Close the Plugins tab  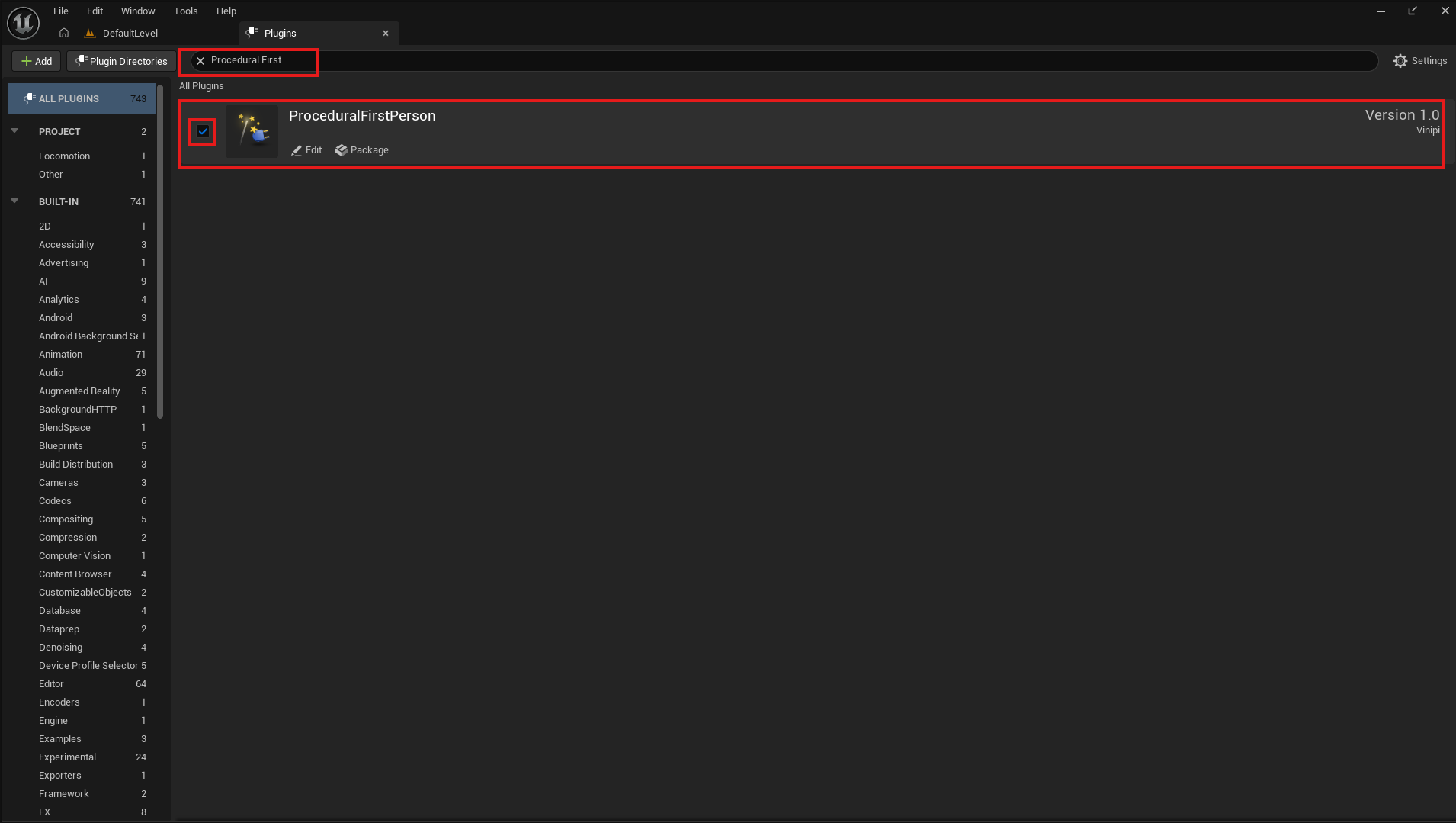coord(386,33)
